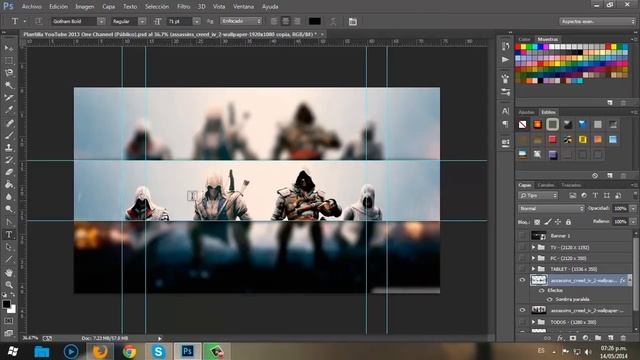Switch to the Canales tab
Image resolution: width=640 pixels, height=360 pixels.
tap(546, 185)
